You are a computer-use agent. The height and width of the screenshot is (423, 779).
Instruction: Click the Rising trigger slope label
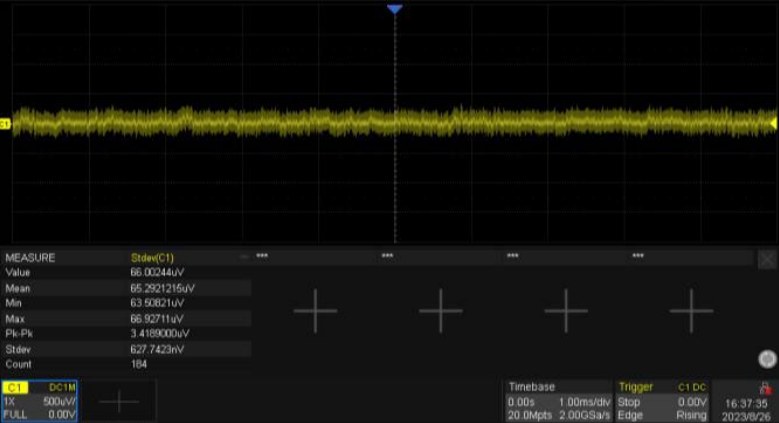(691, 415)
